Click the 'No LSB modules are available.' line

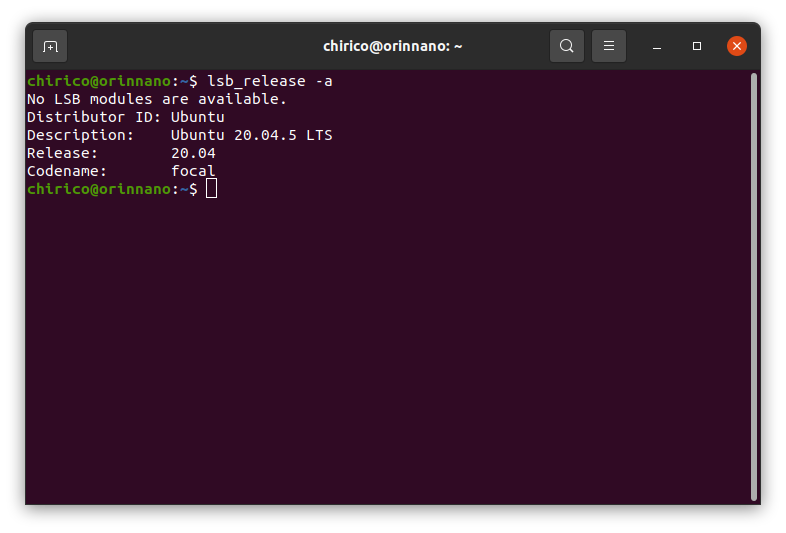157,99
